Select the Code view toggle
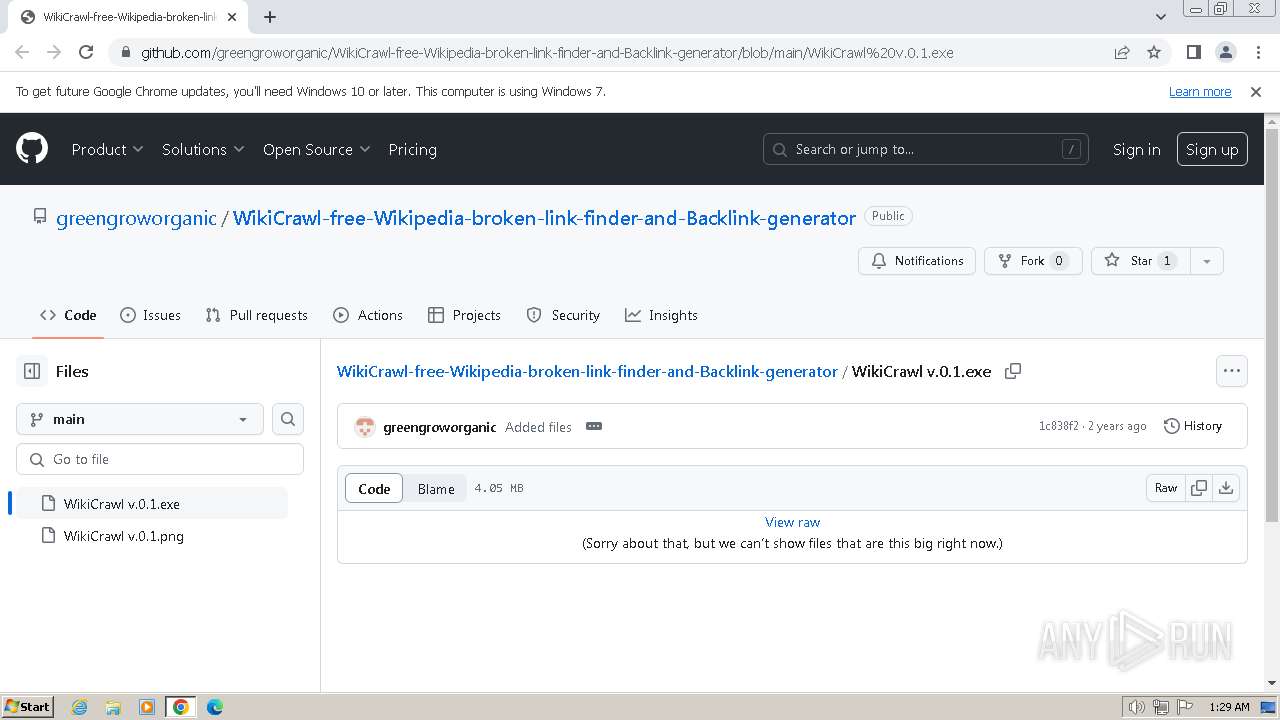The image size is (1280, 720). click(x=374, y=488)
